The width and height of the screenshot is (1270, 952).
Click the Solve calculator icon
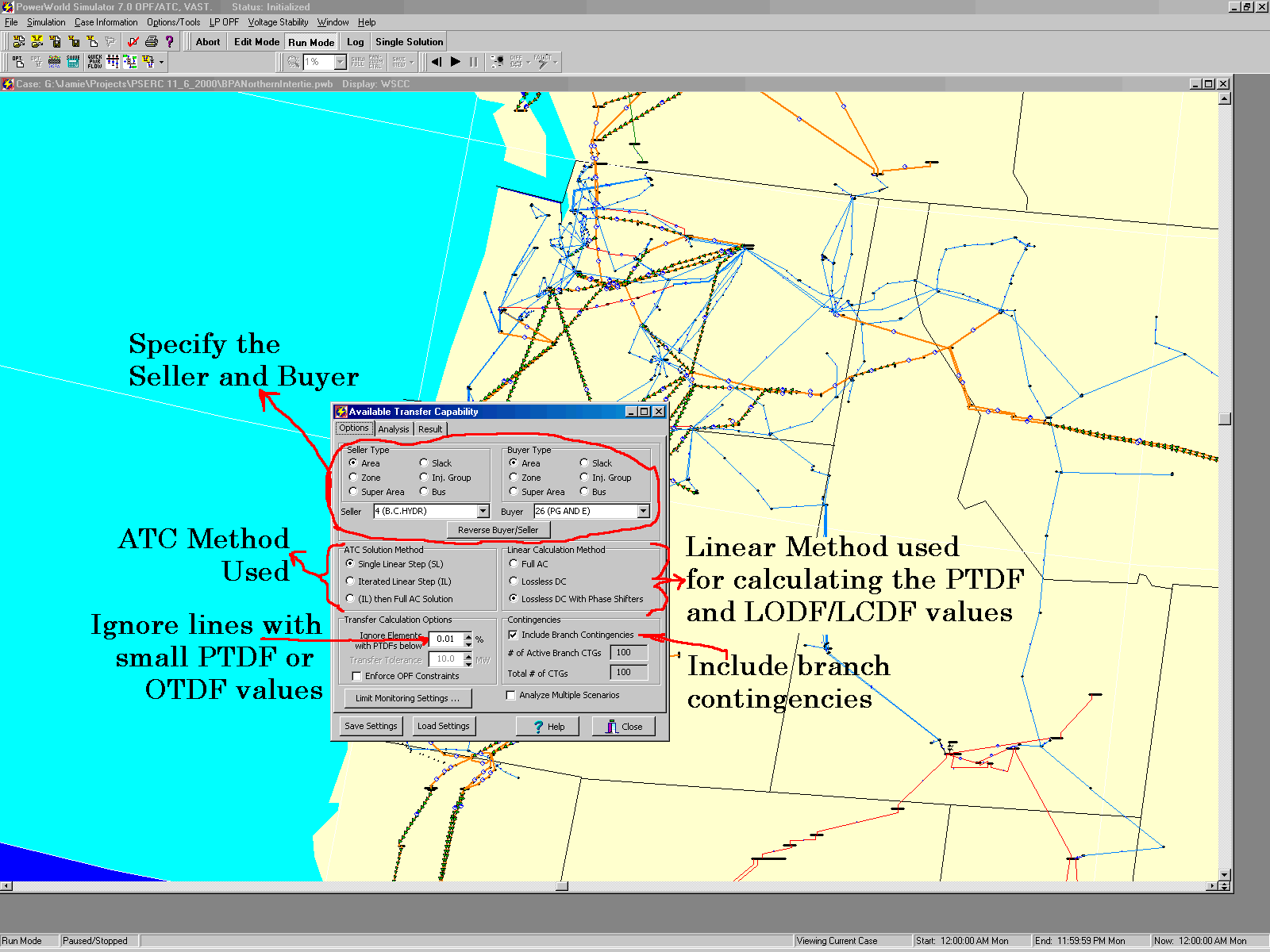tap(73, 61)
